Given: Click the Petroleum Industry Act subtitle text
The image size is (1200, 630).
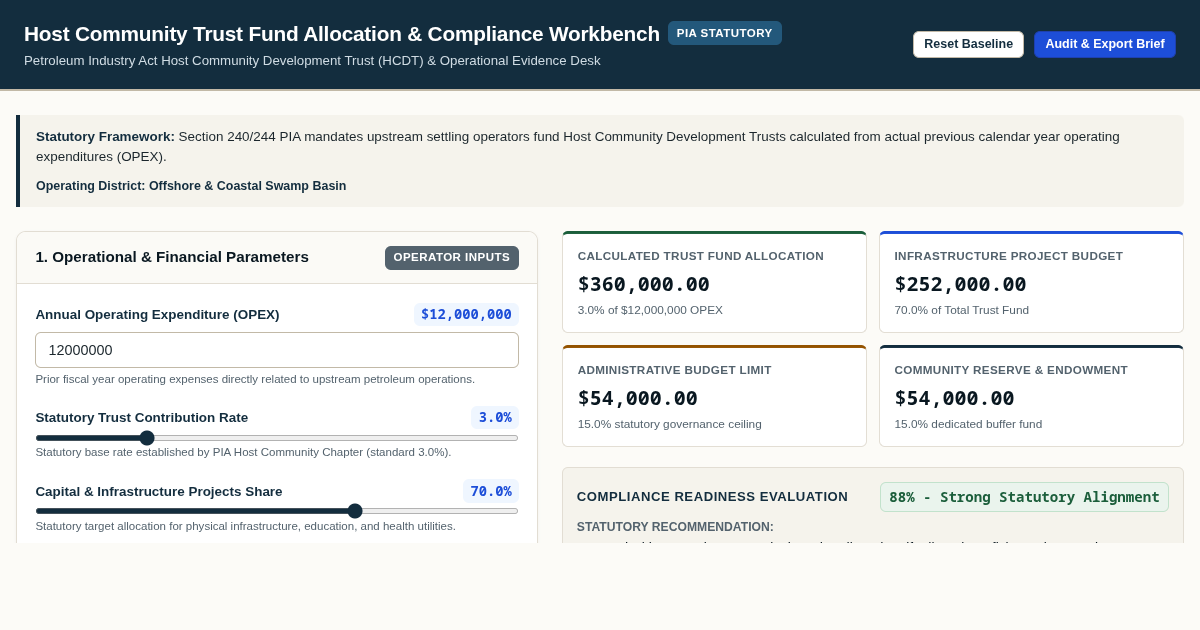Looking at the screenshot, I should (312, 61).
